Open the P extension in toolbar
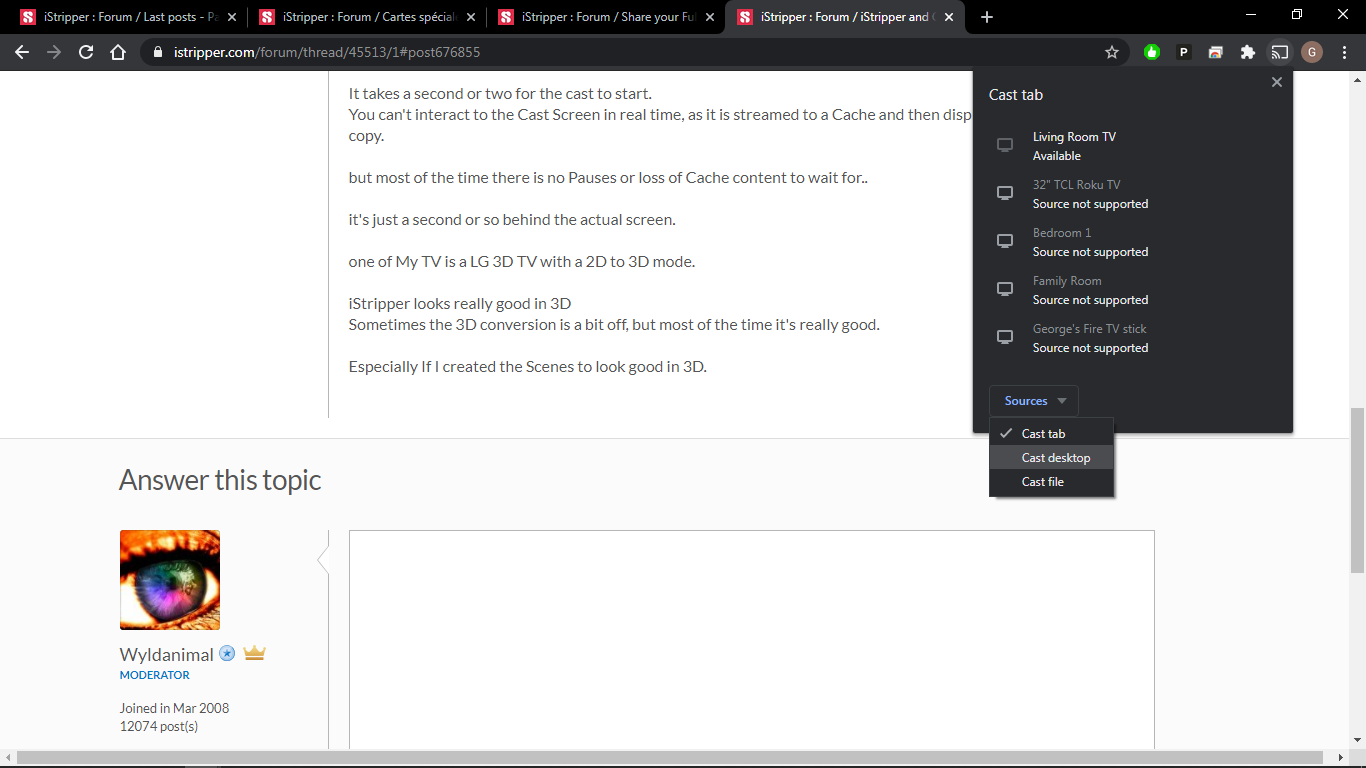The image size is (1366, 768). (x=1184, y=52)
